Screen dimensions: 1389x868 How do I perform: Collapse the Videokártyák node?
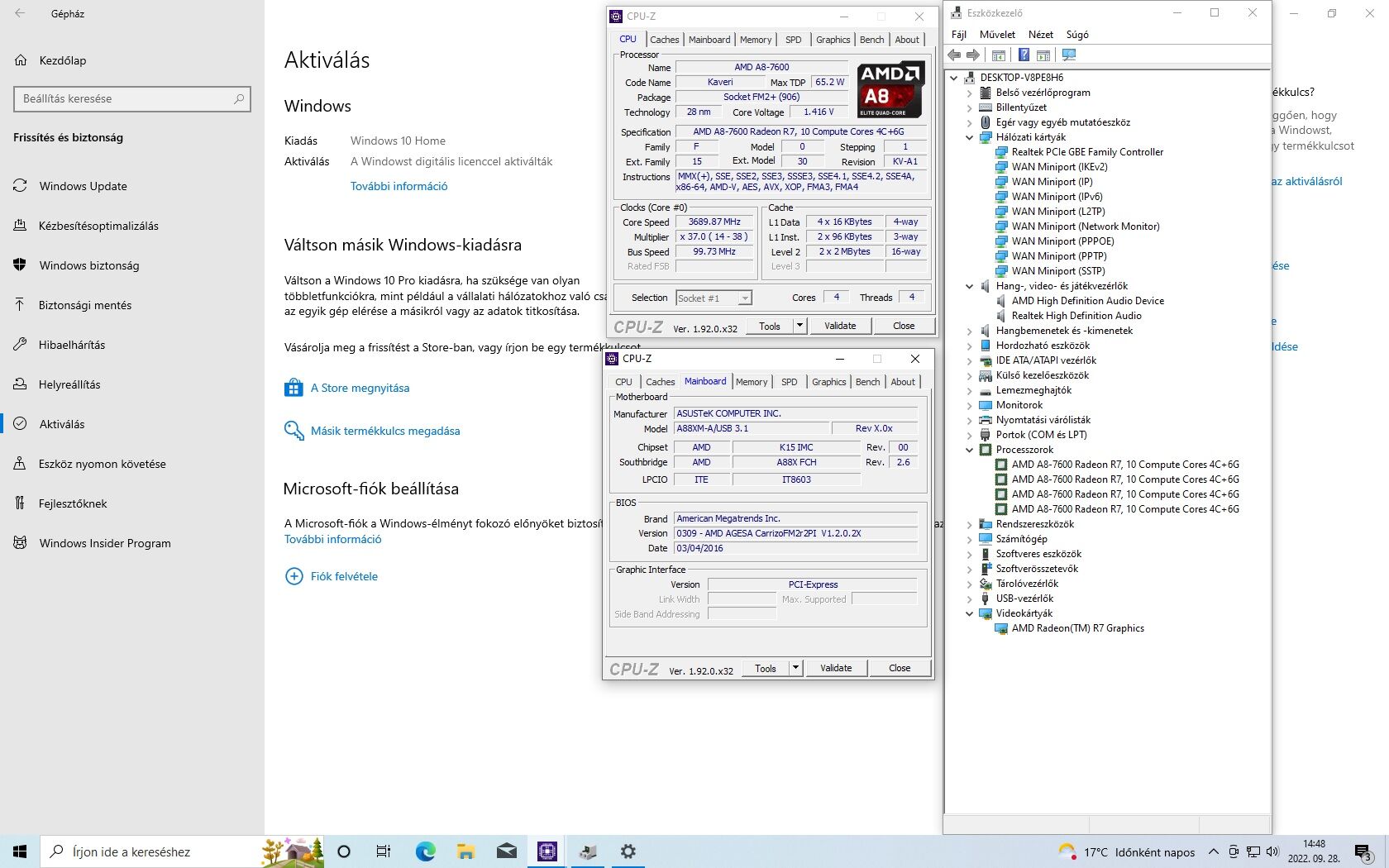pyautogui.click(x=970, y=613)
